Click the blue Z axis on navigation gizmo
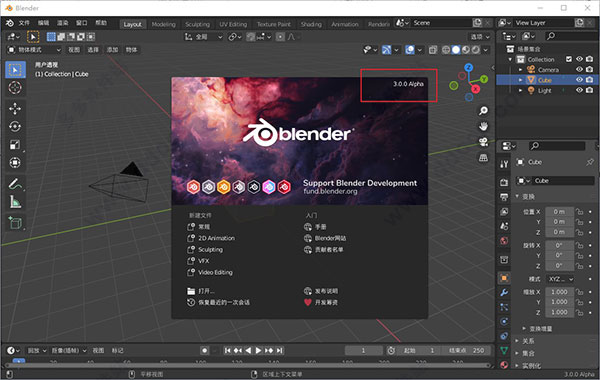600x380 pixels. click(x=469, y=68)
